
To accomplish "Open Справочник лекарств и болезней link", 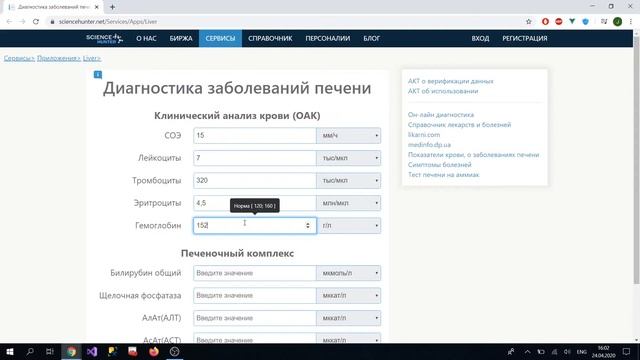I will click(459, 125).
